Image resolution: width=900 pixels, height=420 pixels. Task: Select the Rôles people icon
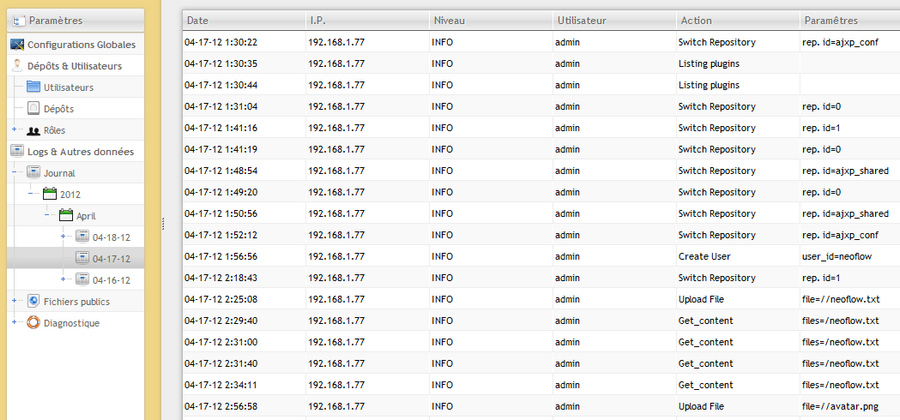coord(33,130)
